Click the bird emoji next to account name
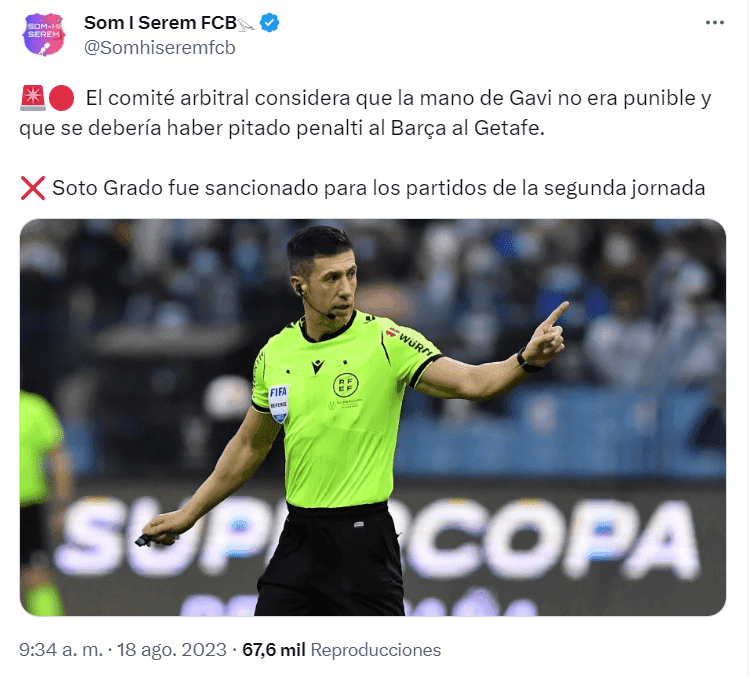Screen dimensions: 749x677 click(x=246, y=24)
